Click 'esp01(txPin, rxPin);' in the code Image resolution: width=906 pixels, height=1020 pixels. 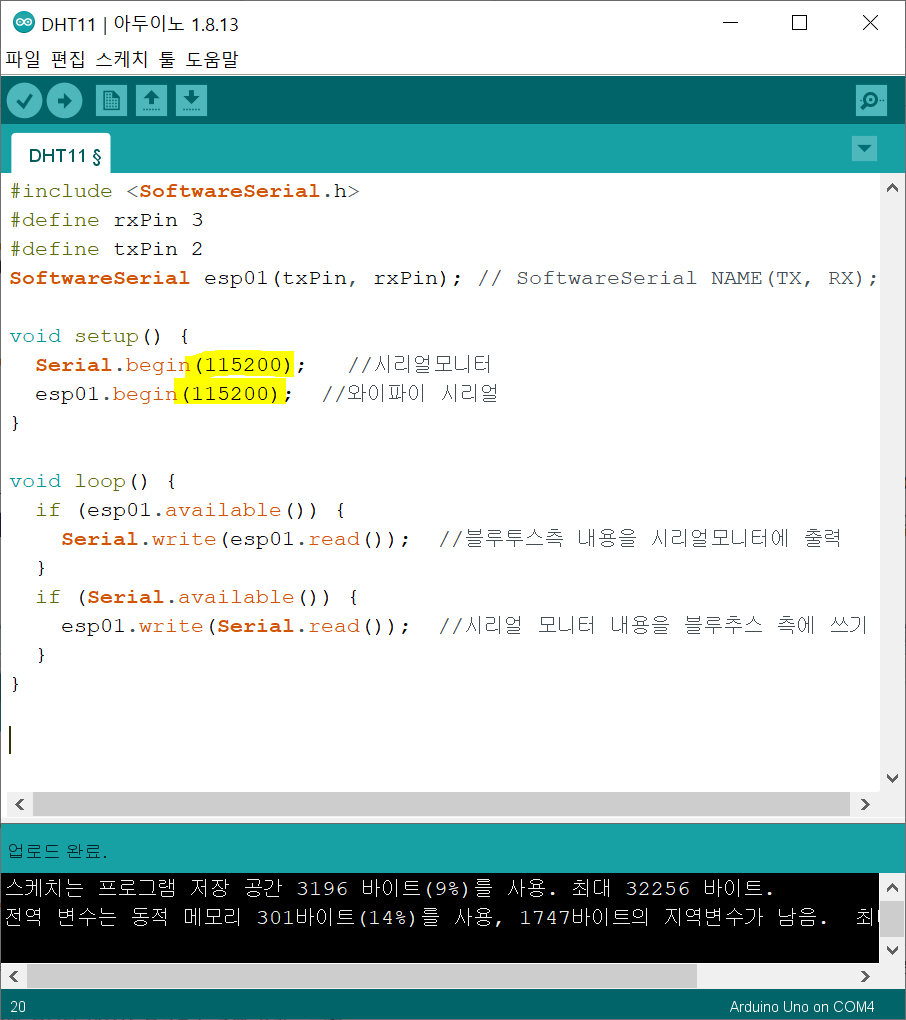pyautogui.click(x=332, y=278)
